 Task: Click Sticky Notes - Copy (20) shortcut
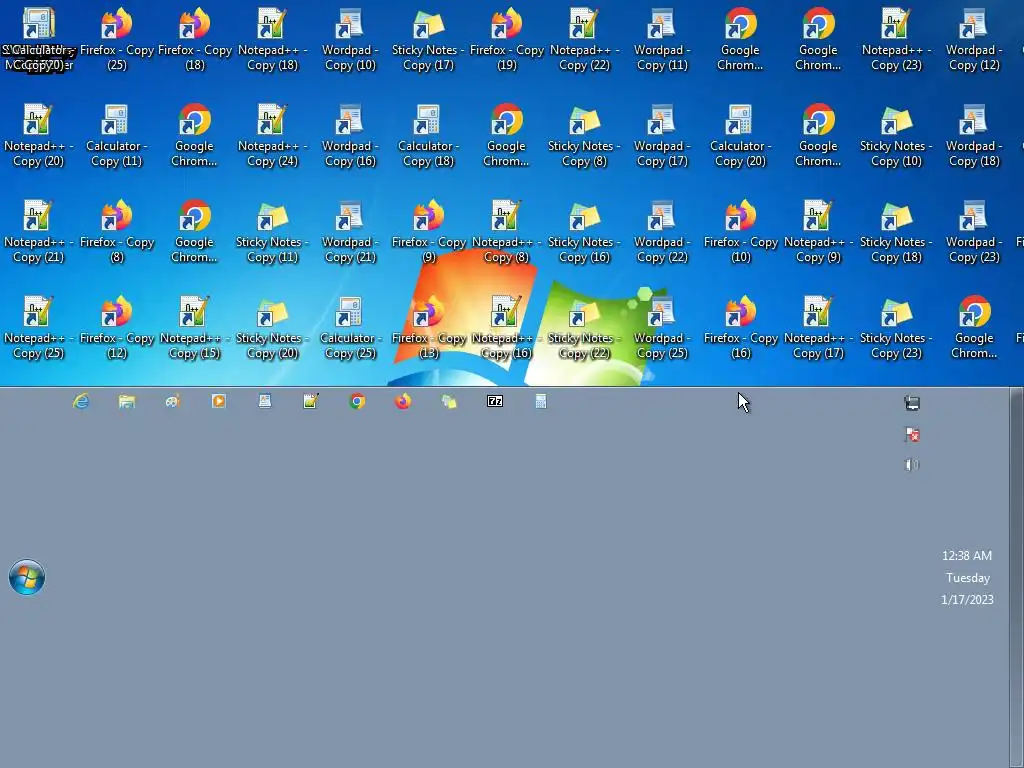coord(272,327)
